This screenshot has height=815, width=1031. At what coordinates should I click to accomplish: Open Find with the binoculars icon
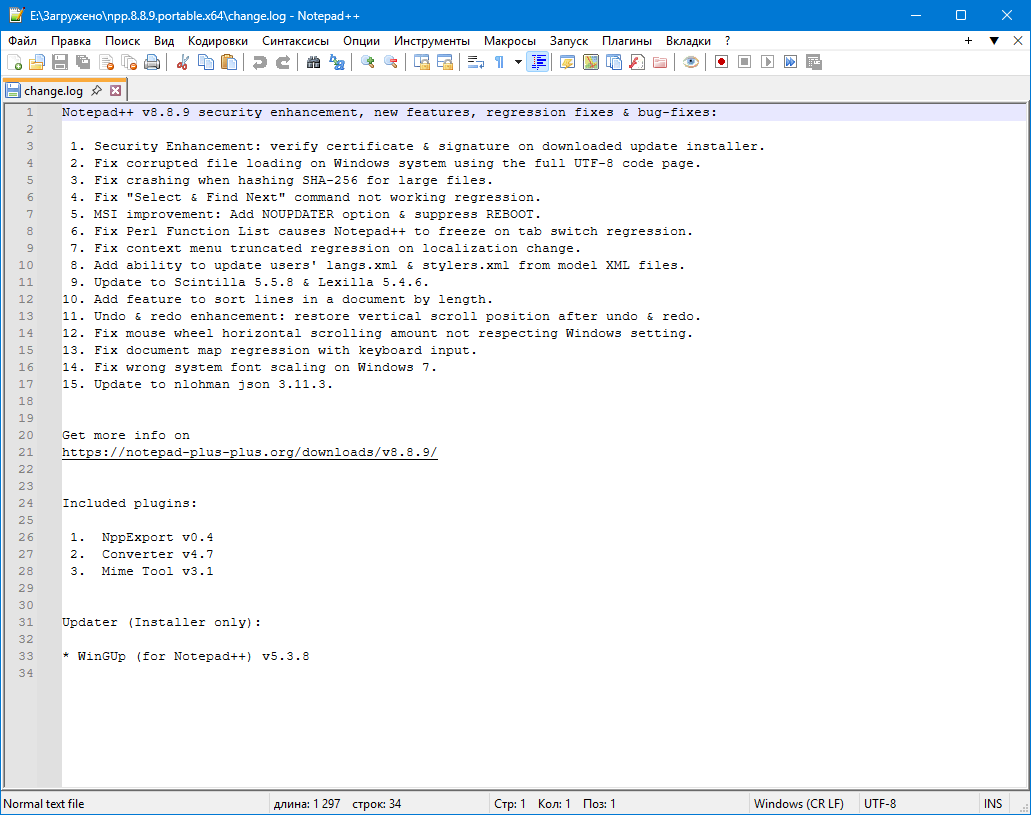point(313,62)
